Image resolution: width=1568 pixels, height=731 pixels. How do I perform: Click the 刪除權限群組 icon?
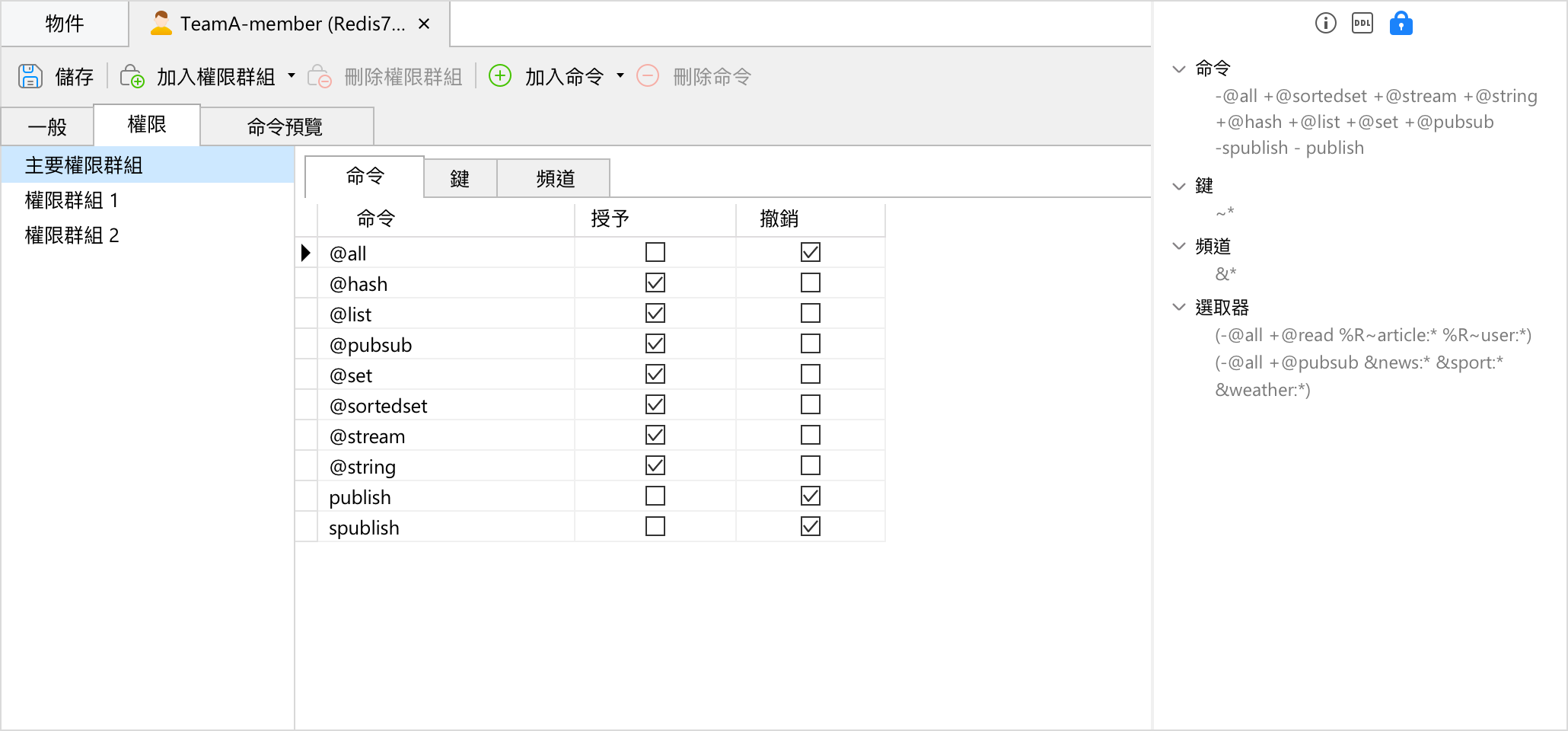[x=320, y=76]
